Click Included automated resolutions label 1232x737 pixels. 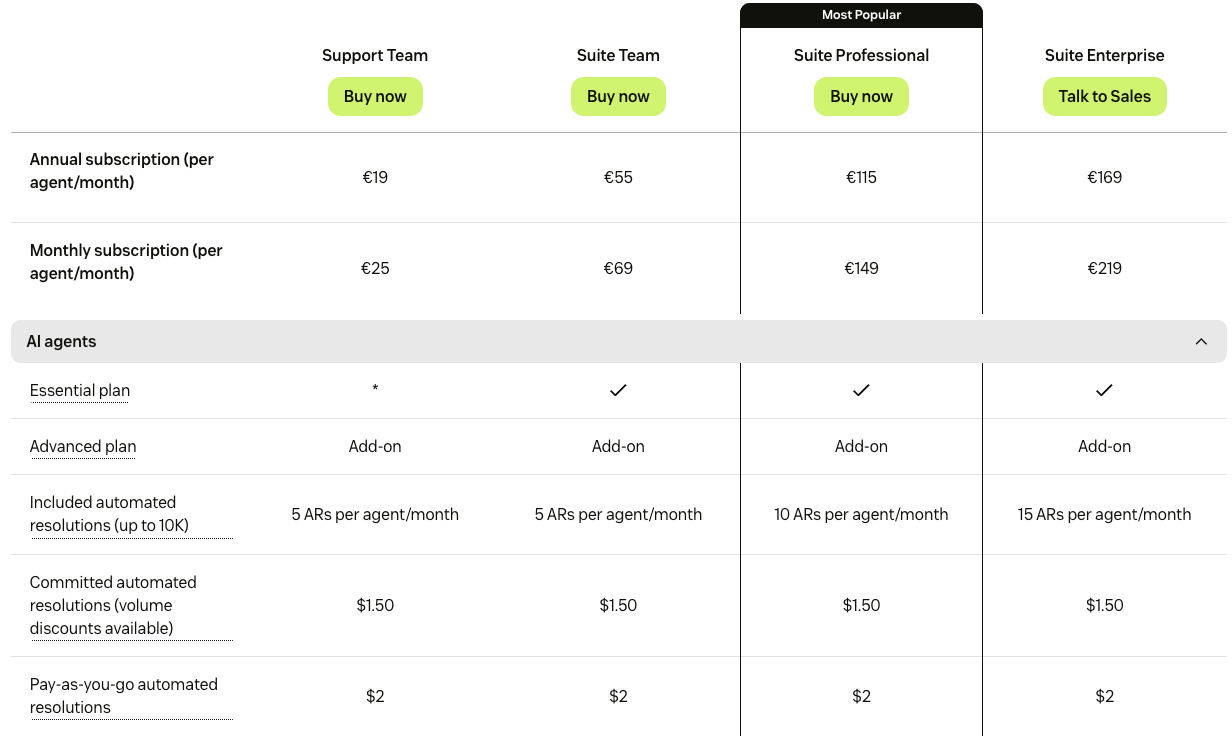tap(109, 514)
